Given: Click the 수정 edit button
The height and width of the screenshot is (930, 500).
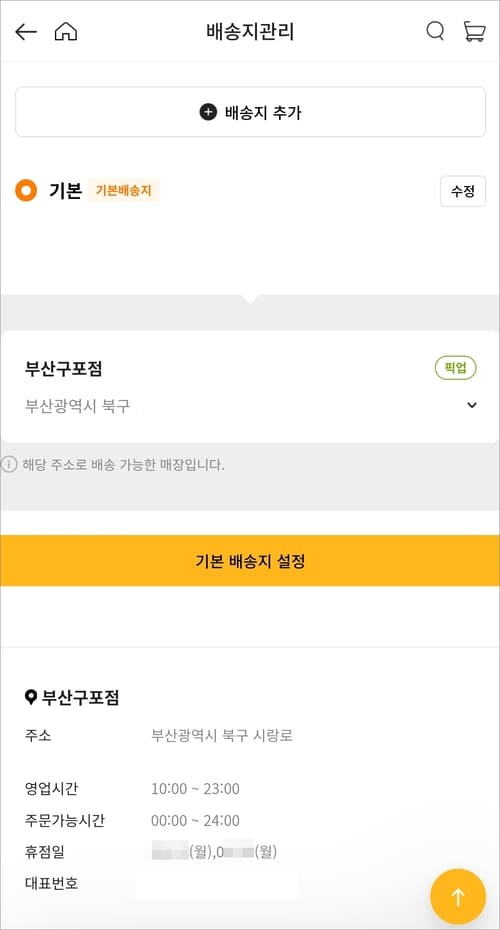Looking at the screenshot, I should 463,192.
